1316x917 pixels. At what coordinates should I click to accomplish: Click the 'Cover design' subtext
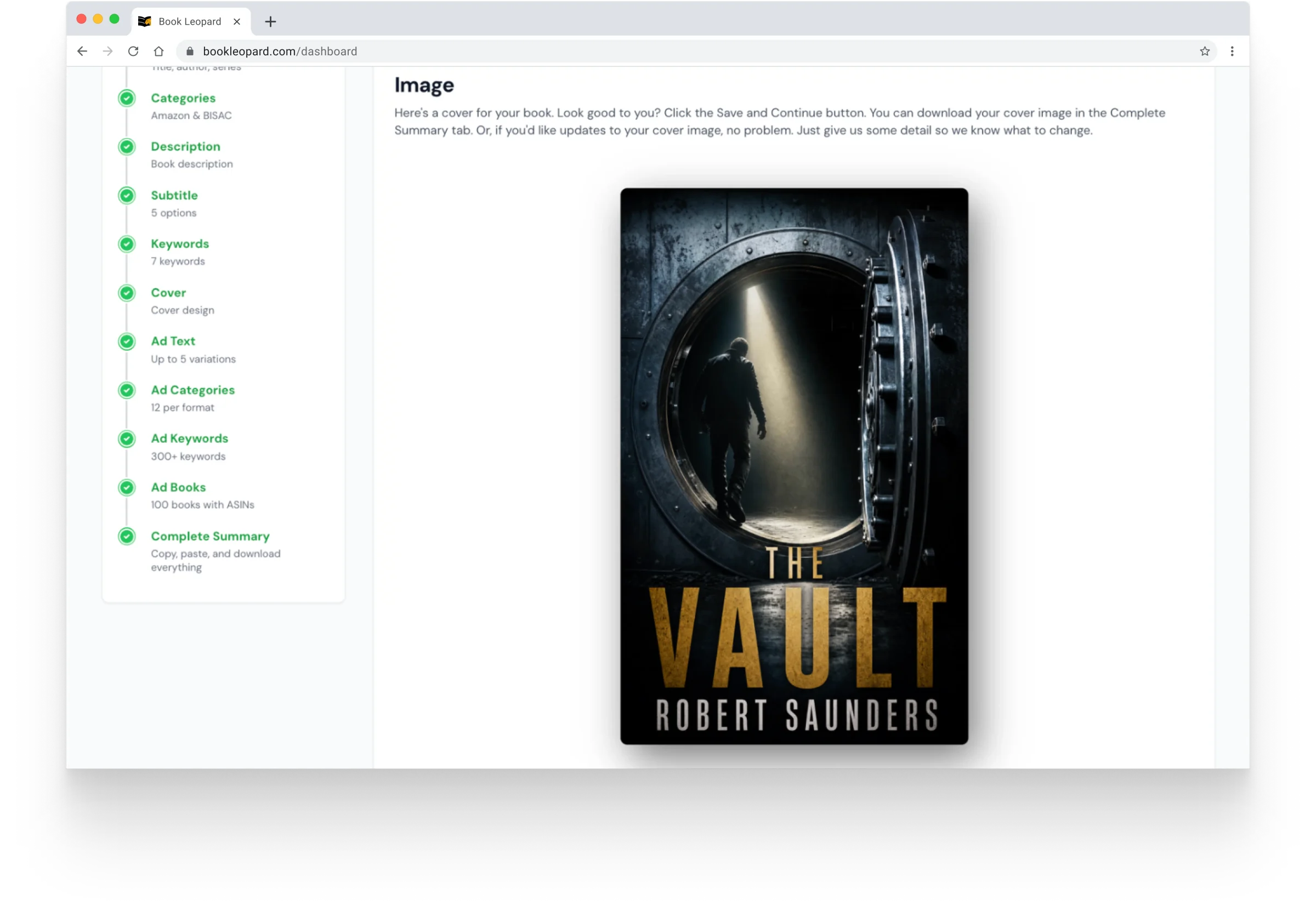[x=183, y=310]
